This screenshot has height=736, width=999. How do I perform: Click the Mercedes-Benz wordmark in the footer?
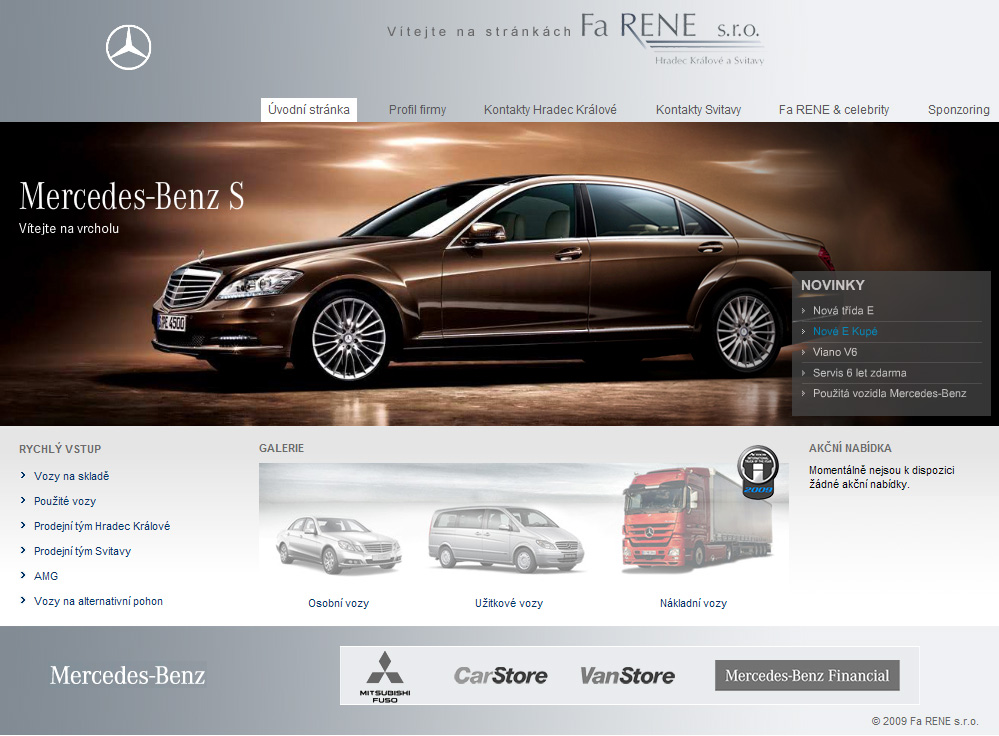click(x=127, y=675)
